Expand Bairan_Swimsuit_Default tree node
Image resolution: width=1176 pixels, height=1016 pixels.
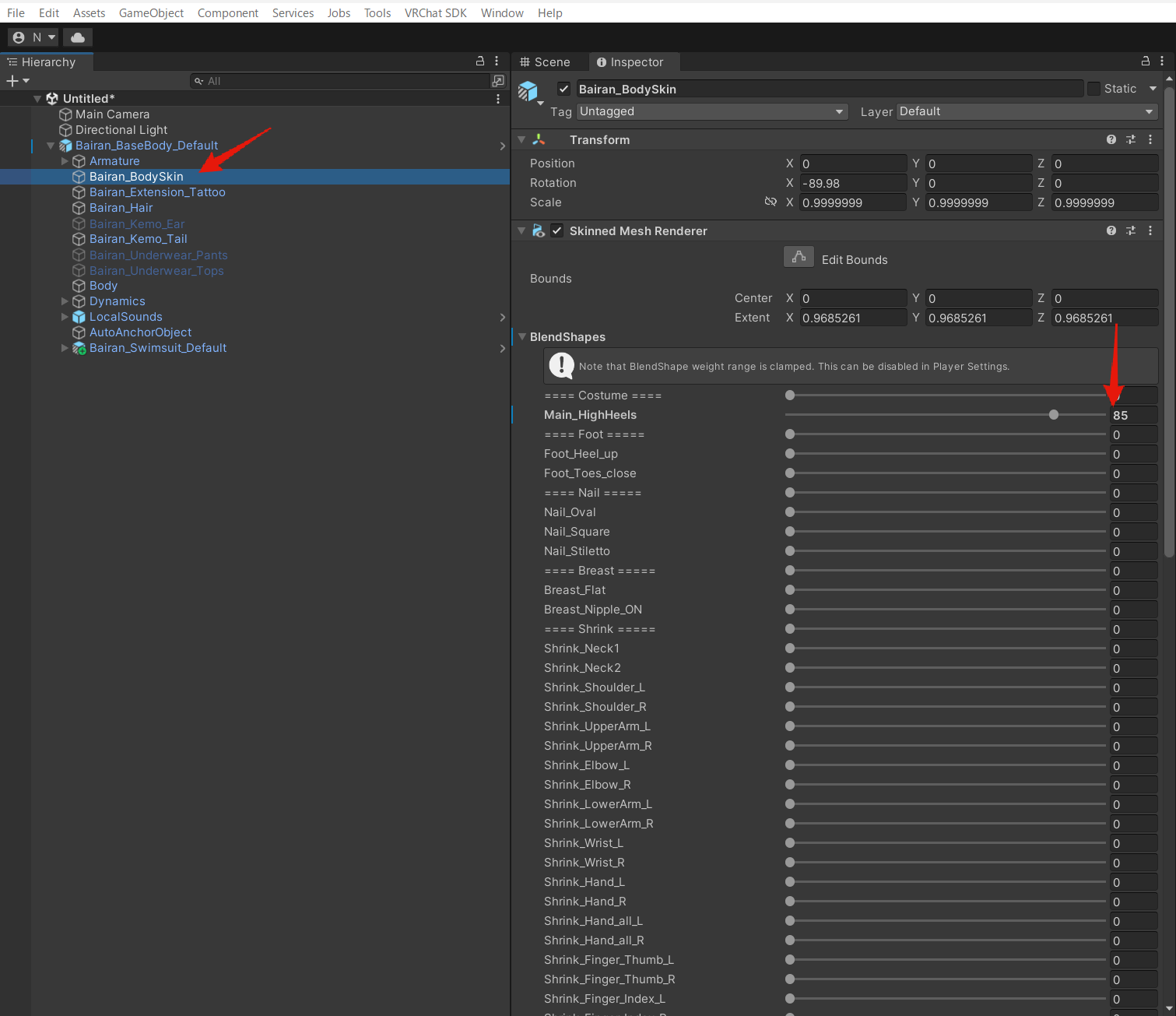click(65, 348)
